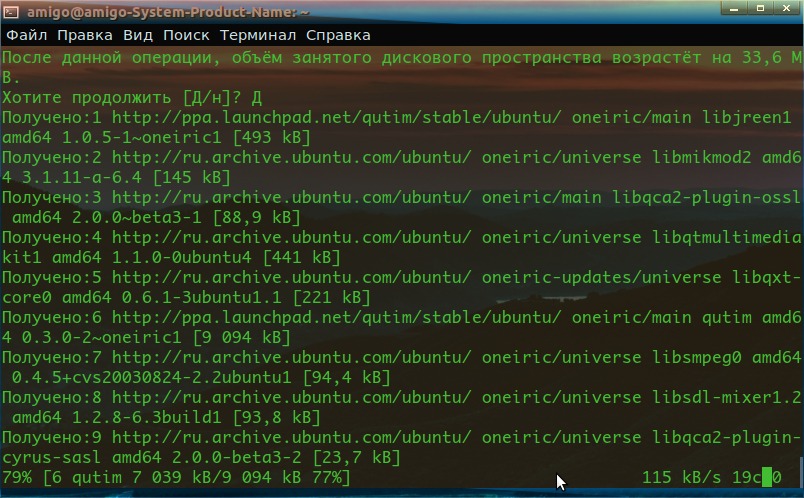Click the terminal window icon in title bar
The width and height of the screenshot is (804, 498).
tap(10, 11)
